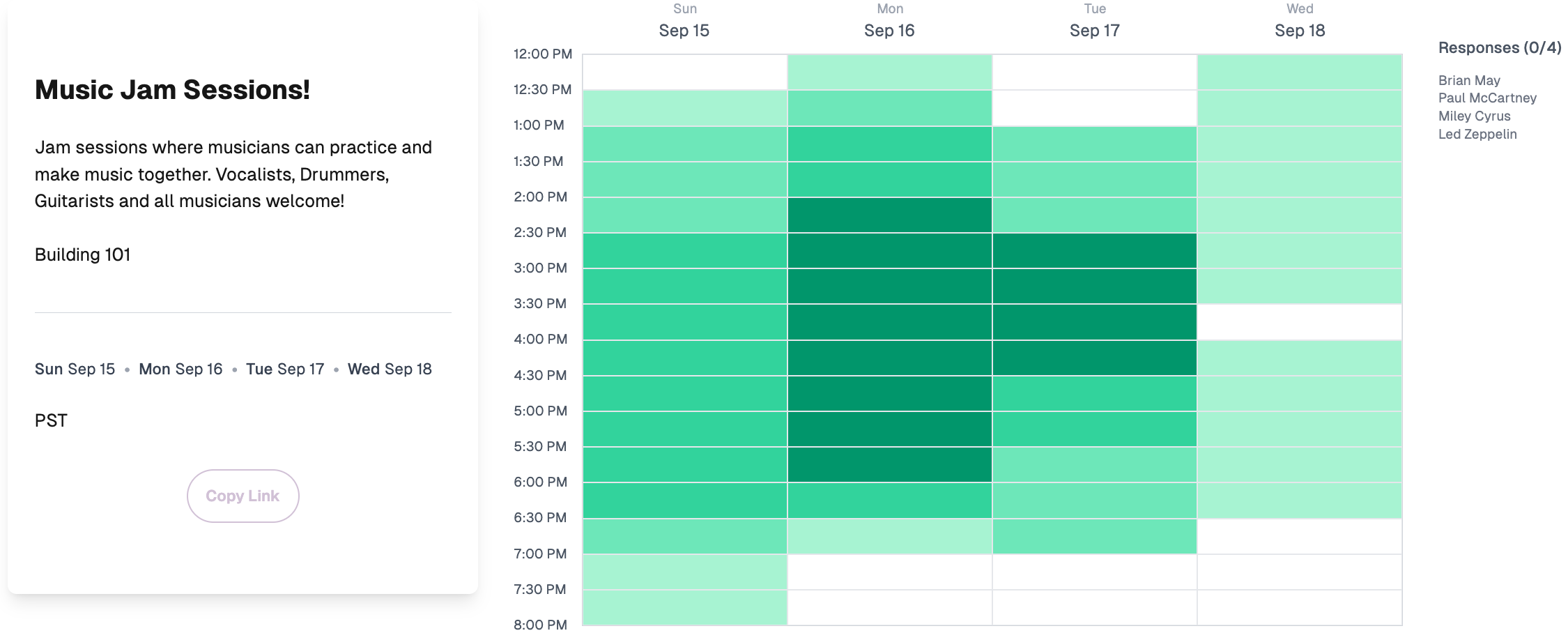Select Tuesday 12:30 PM empty slot
Viewport: 1568px width, 640px height.
pyautogui.click(x=1094, y=108)
